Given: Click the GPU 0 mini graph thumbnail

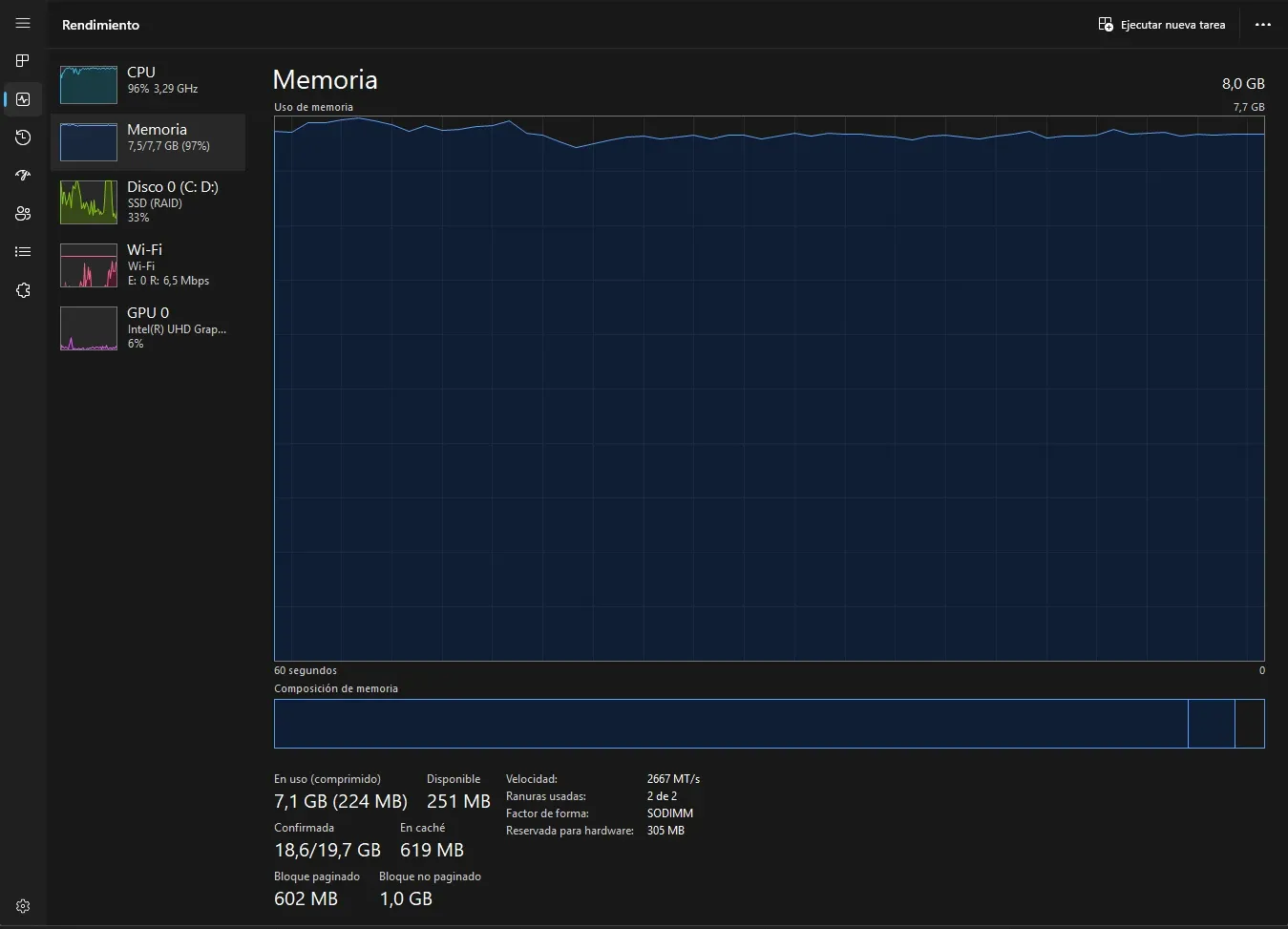Looking at the screenshot, I should coord(89,328).
